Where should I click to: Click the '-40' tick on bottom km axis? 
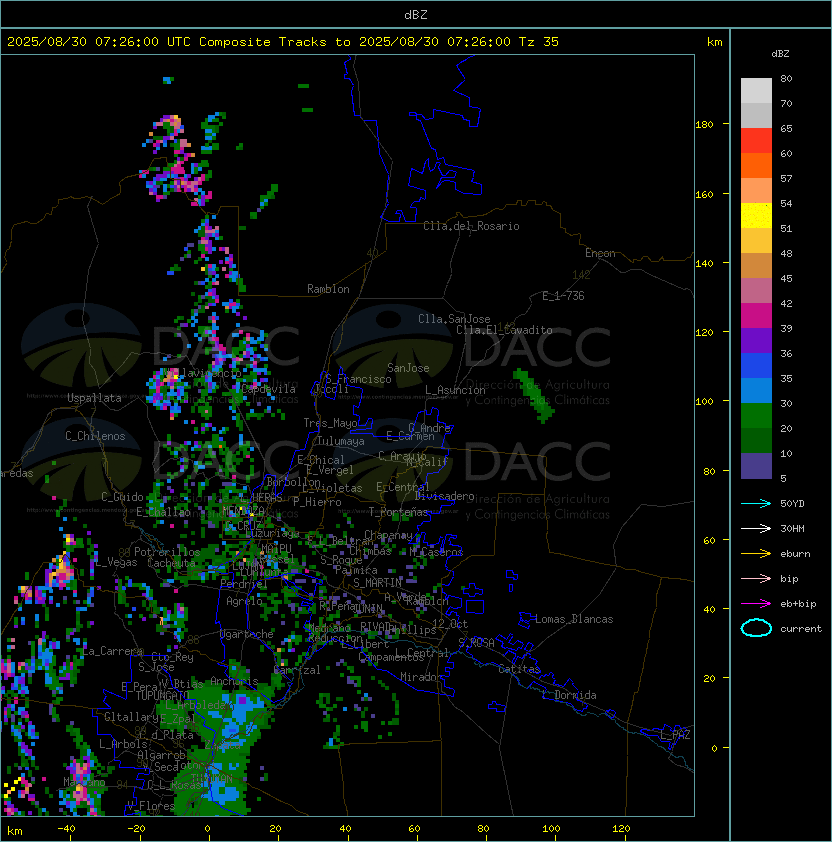pyautogui.click(x=66, y=829)
